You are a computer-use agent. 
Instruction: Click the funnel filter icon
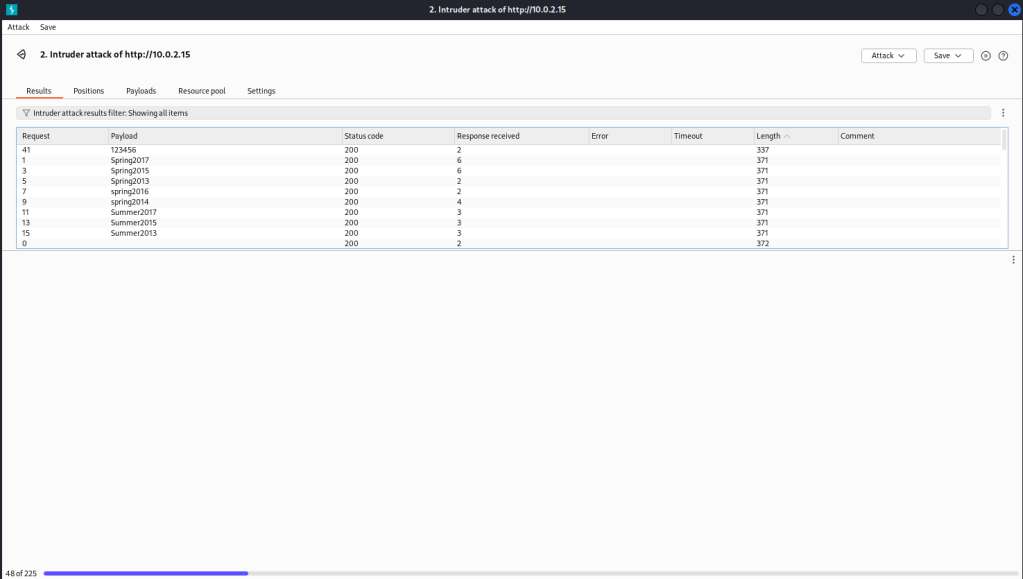pyautogui.click(x=26, y=113)
